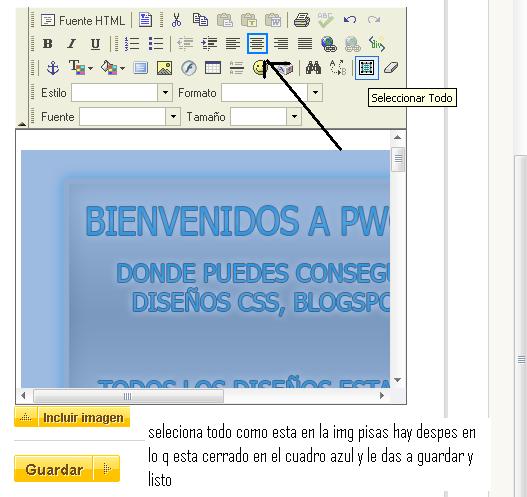Click the Incluir imagen button

72,417
